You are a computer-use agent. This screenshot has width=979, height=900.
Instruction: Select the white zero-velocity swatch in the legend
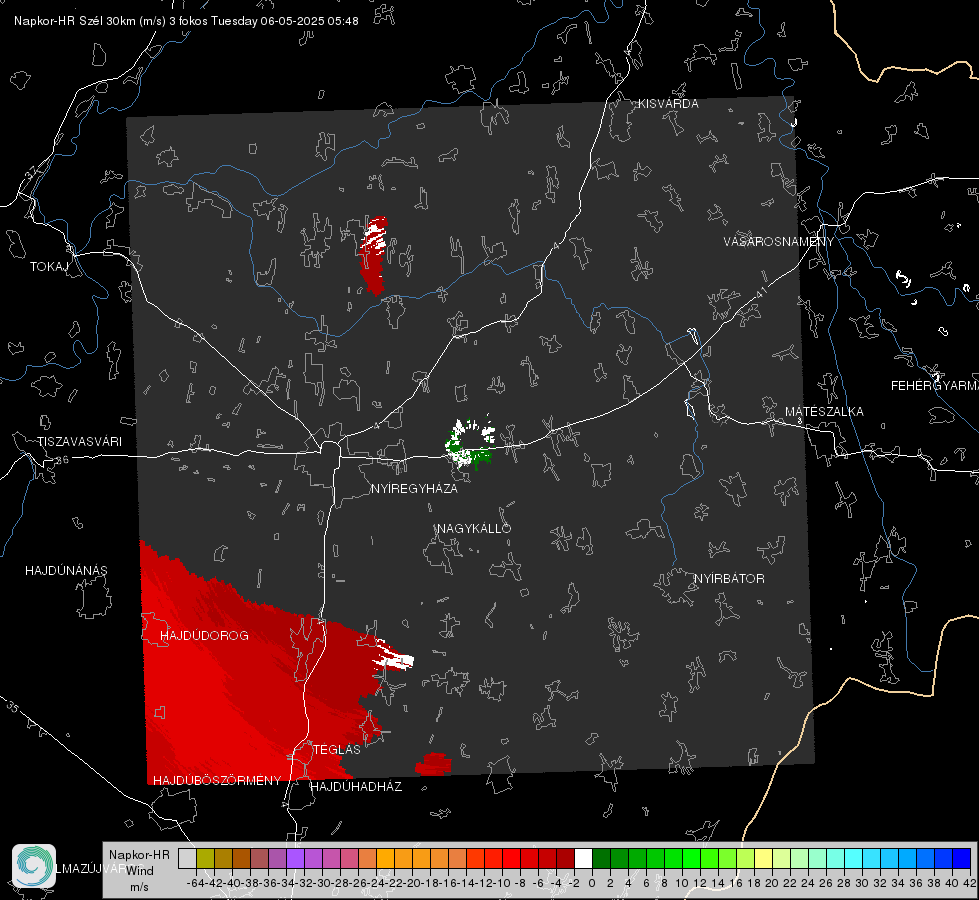583,858
